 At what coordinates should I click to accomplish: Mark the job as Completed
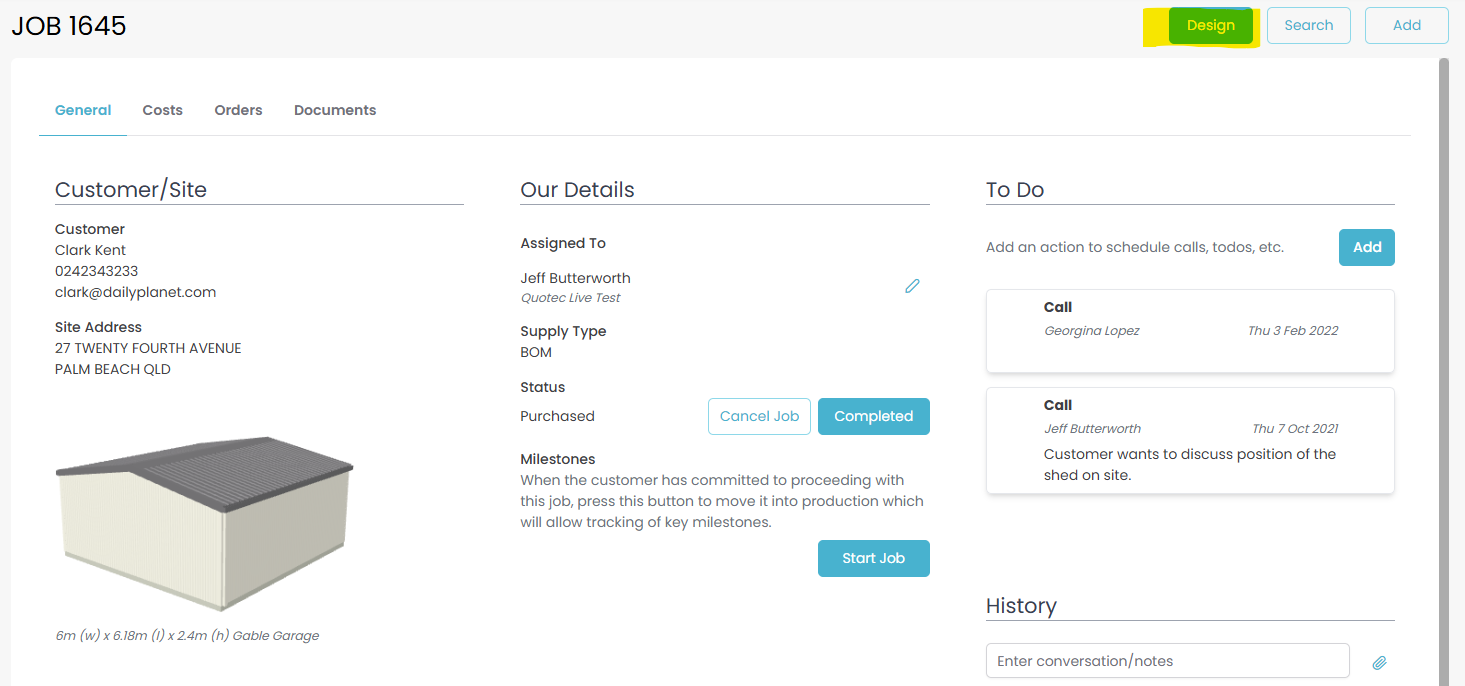coord(873,416)
